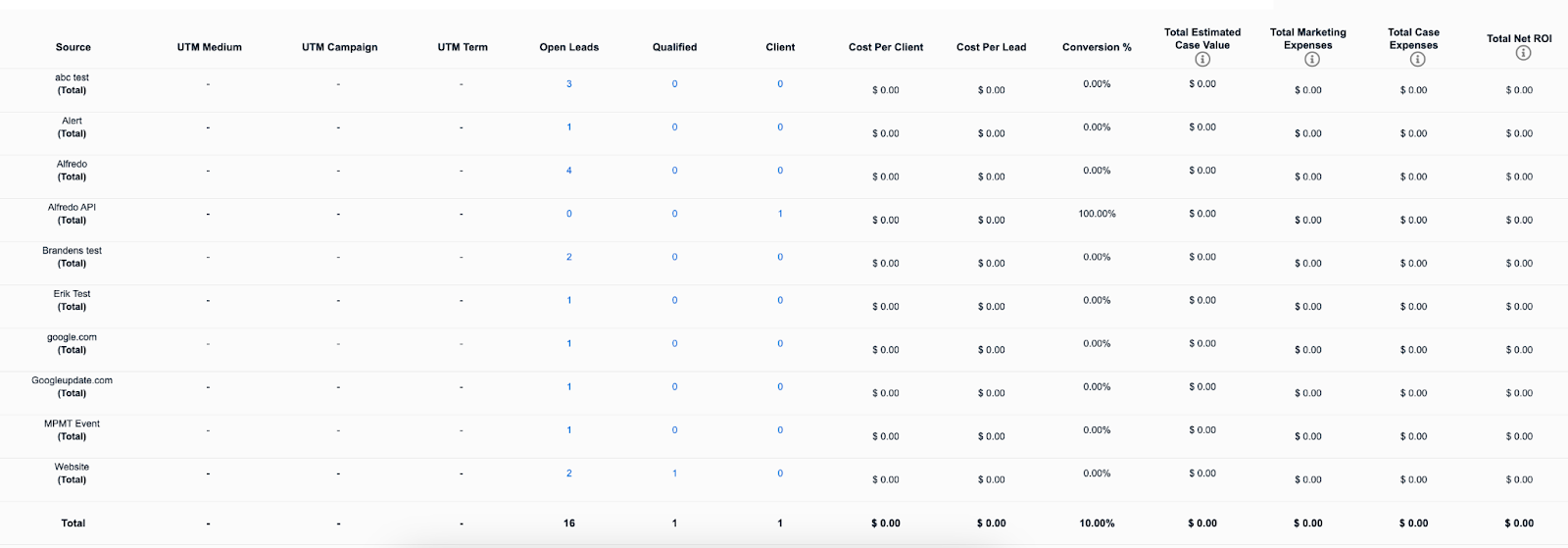1568x548 pixels.
Task: Click info icon under Total Net ROI
Action: (1523, 53)
